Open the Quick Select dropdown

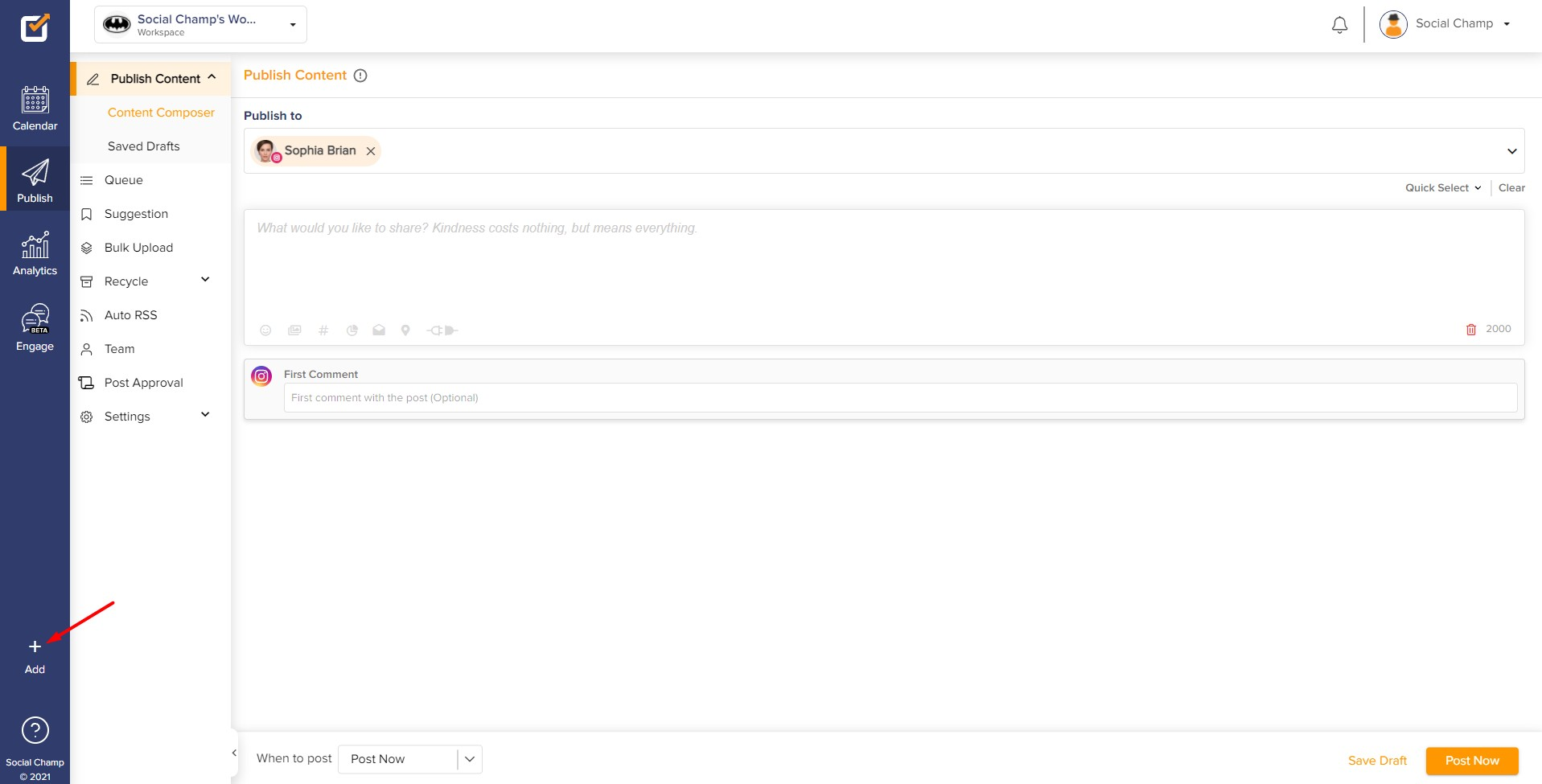click(1441, 187)
